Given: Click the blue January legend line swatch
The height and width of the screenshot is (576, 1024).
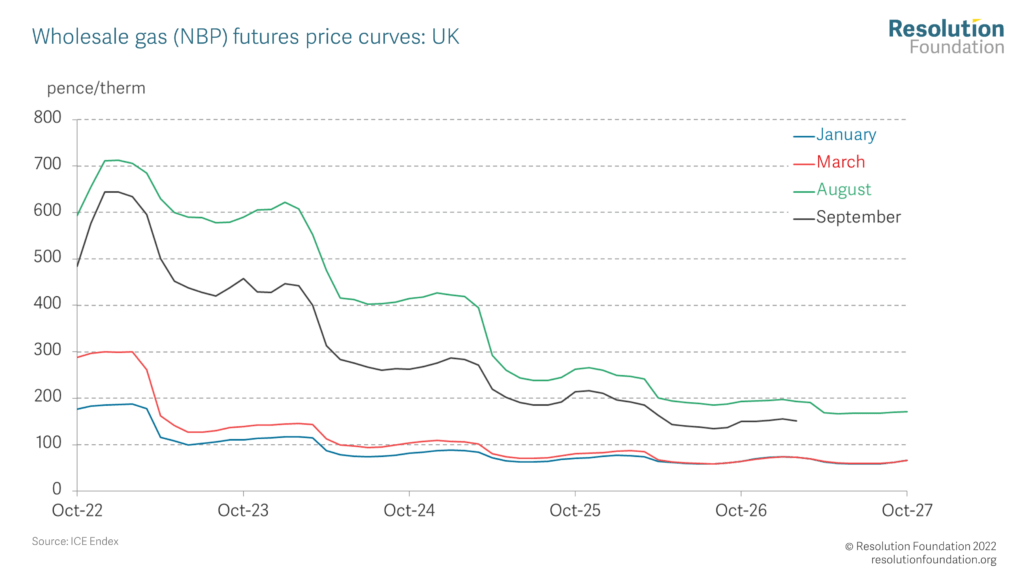Looking at the screenshot, I should pyautogui.click(x=804, y=136).
